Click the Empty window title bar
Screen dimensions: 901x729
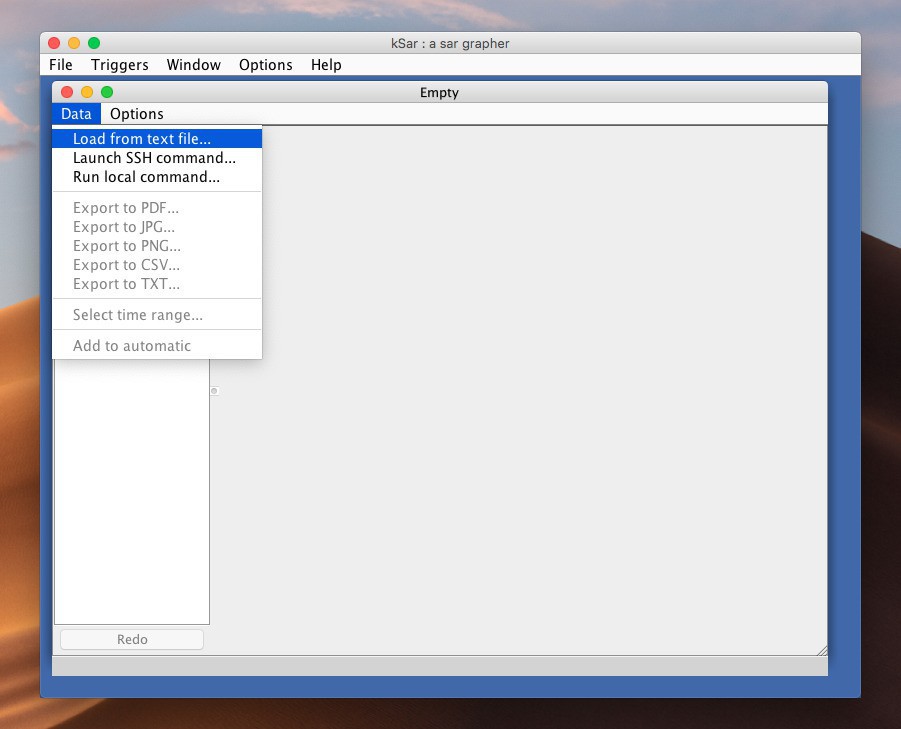(x=440, y=92)
